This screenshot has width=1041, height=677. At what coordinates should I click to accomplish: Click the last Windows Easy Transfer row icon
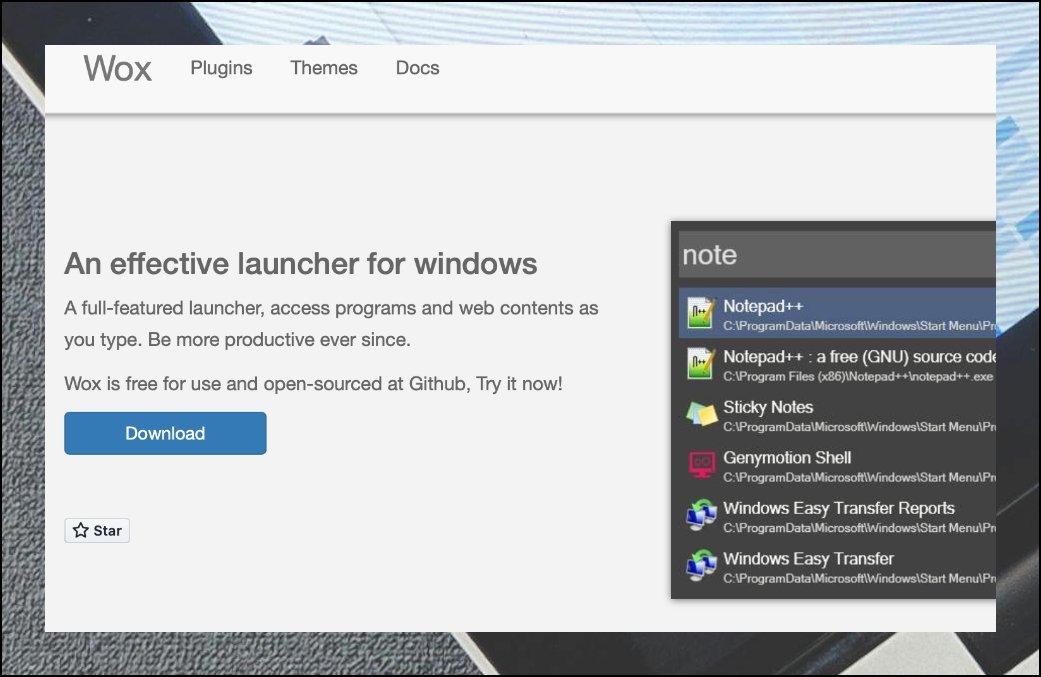click(702, 565)
